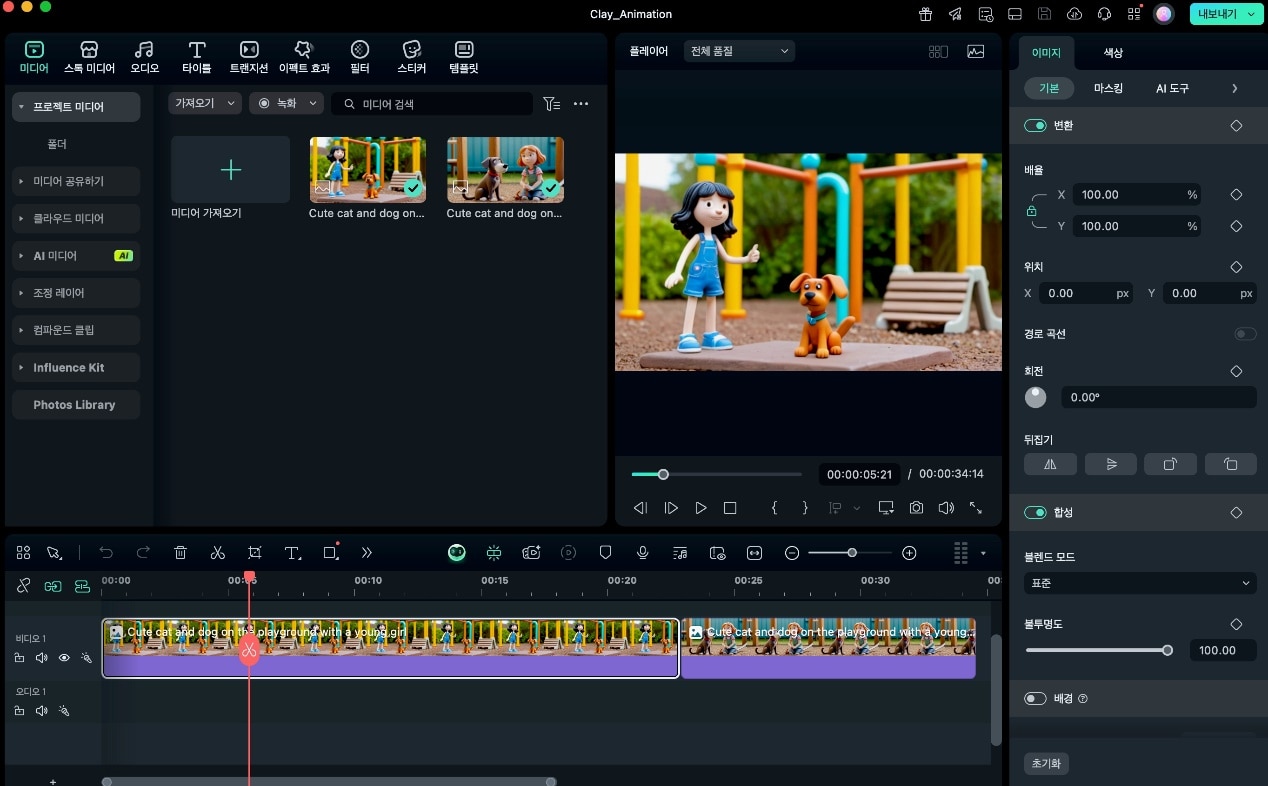Click the timeline zoom slider
The width and height of the screenshot is (1268, 786).
(850, 552)
